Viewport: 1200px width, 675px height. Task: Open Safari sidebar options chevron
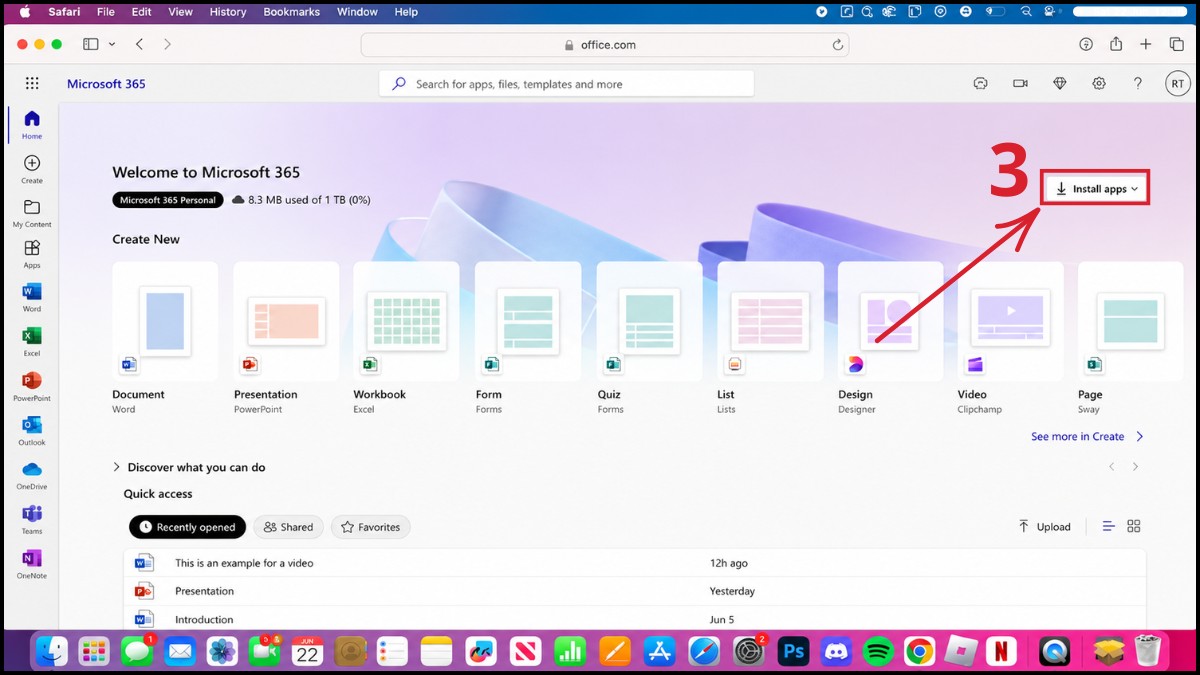(112, 44)
